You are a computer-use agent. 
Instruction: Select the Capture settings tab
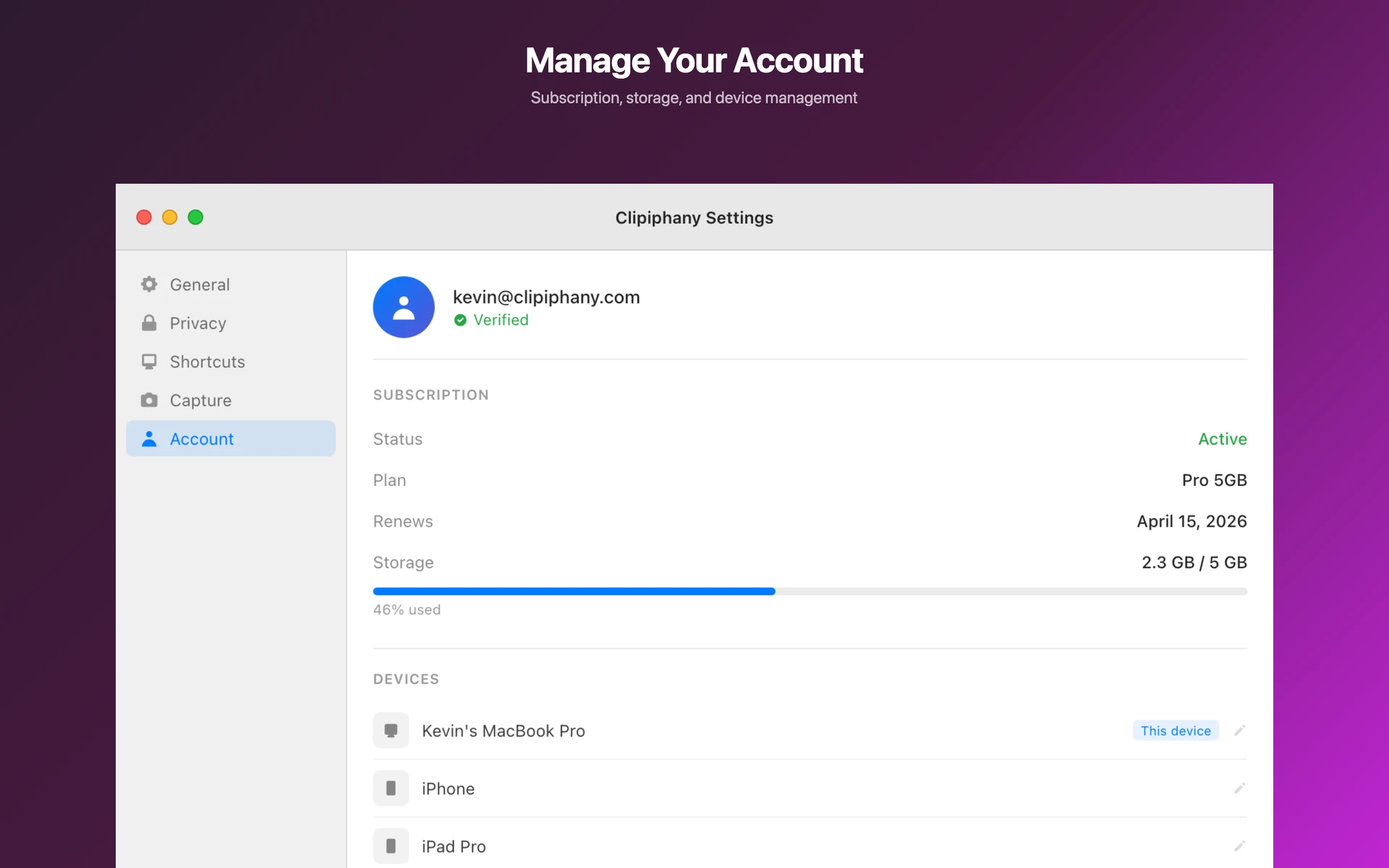231,400
